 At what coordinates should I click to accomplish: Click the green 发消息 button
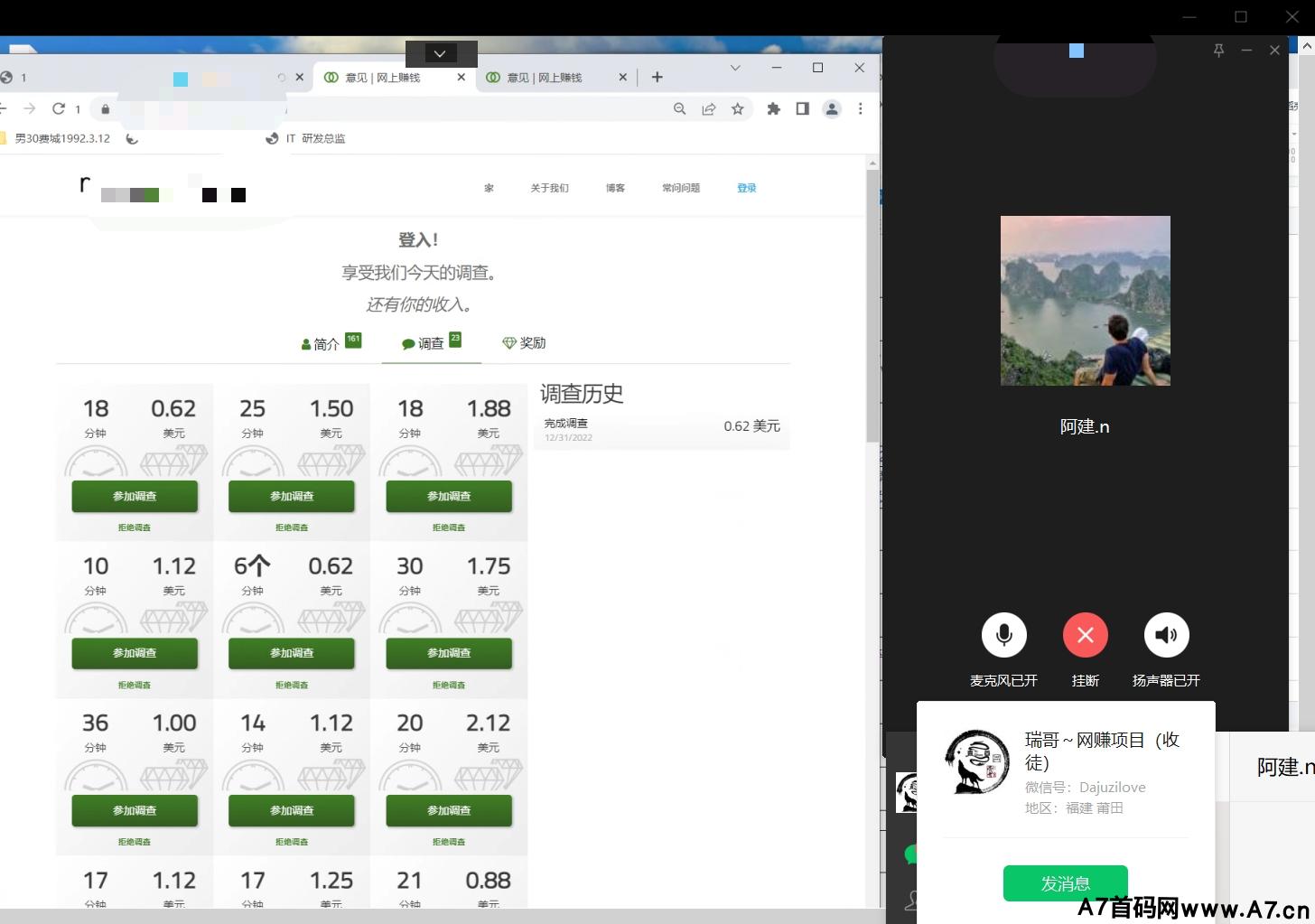point(1065,882)
